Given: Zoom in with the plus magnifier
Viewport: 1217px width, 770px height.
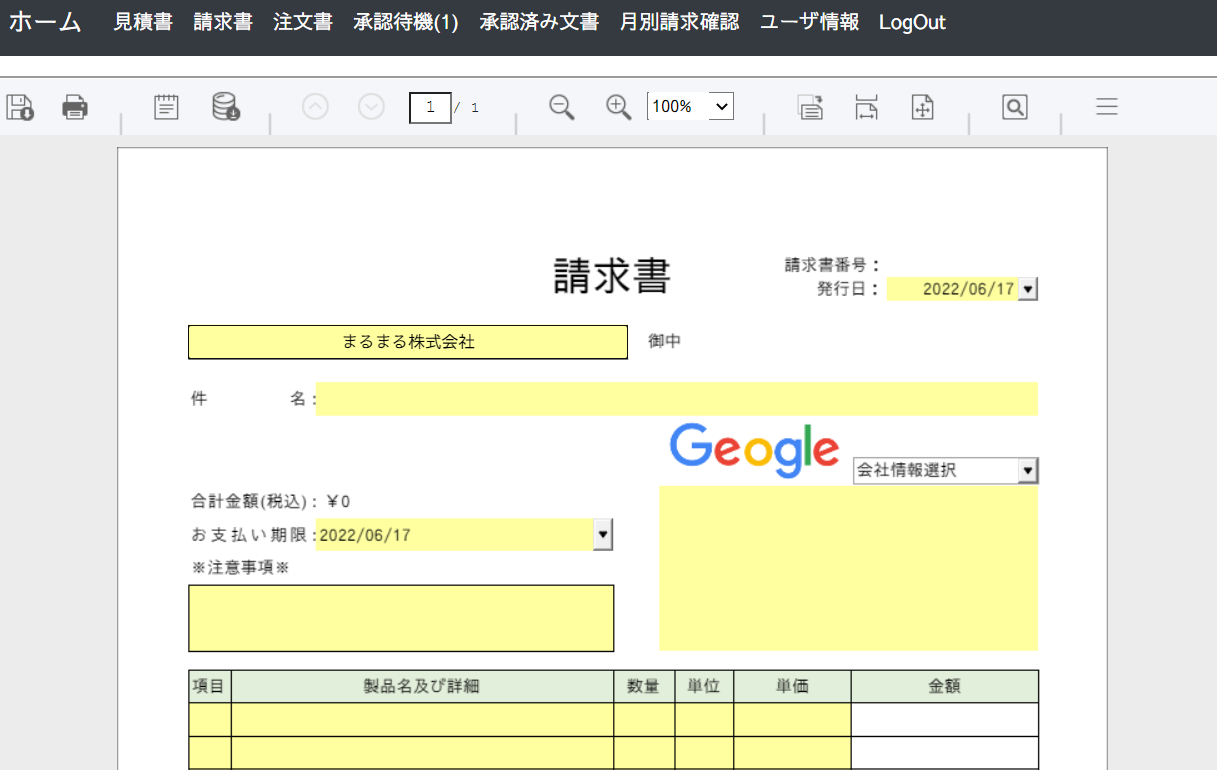Looking at the screenshot, I should [619, 107].
